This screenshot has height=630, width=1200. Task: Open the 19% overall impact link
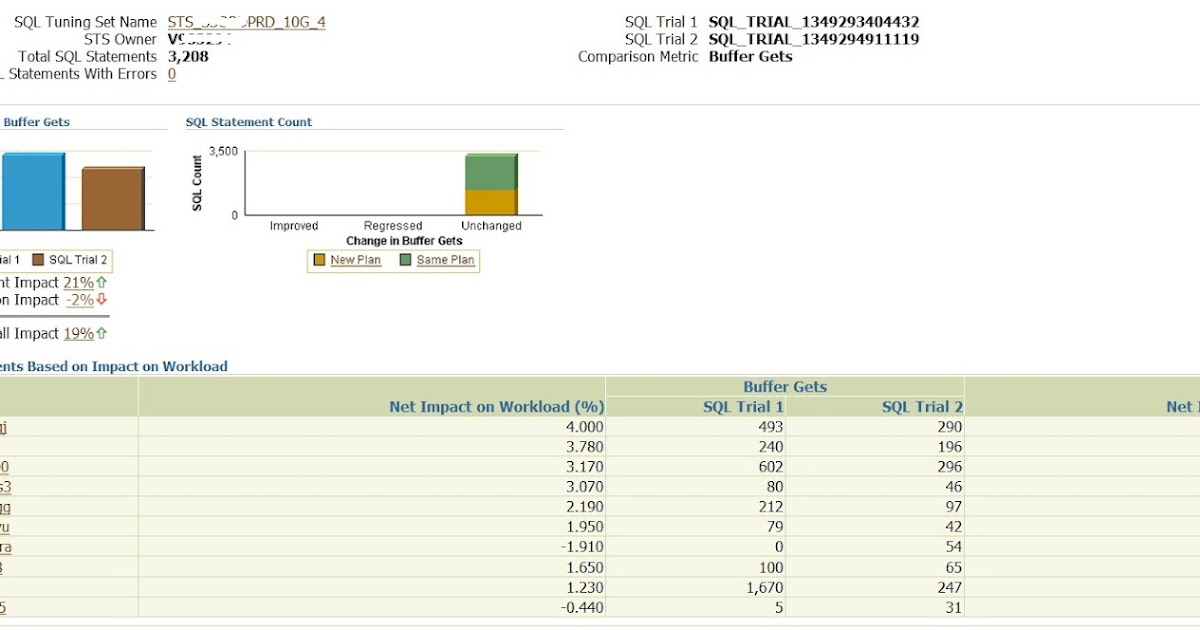(x=79, y=333)
